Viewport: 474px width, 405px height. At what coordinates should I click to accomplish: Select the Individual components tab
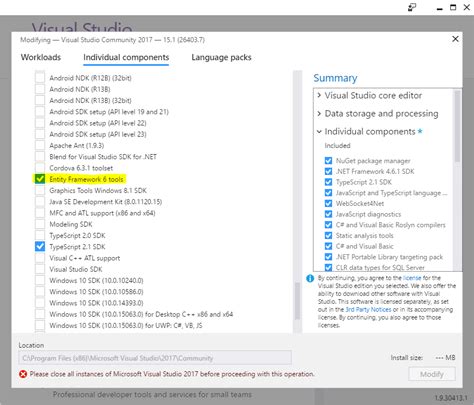[126, 57]
